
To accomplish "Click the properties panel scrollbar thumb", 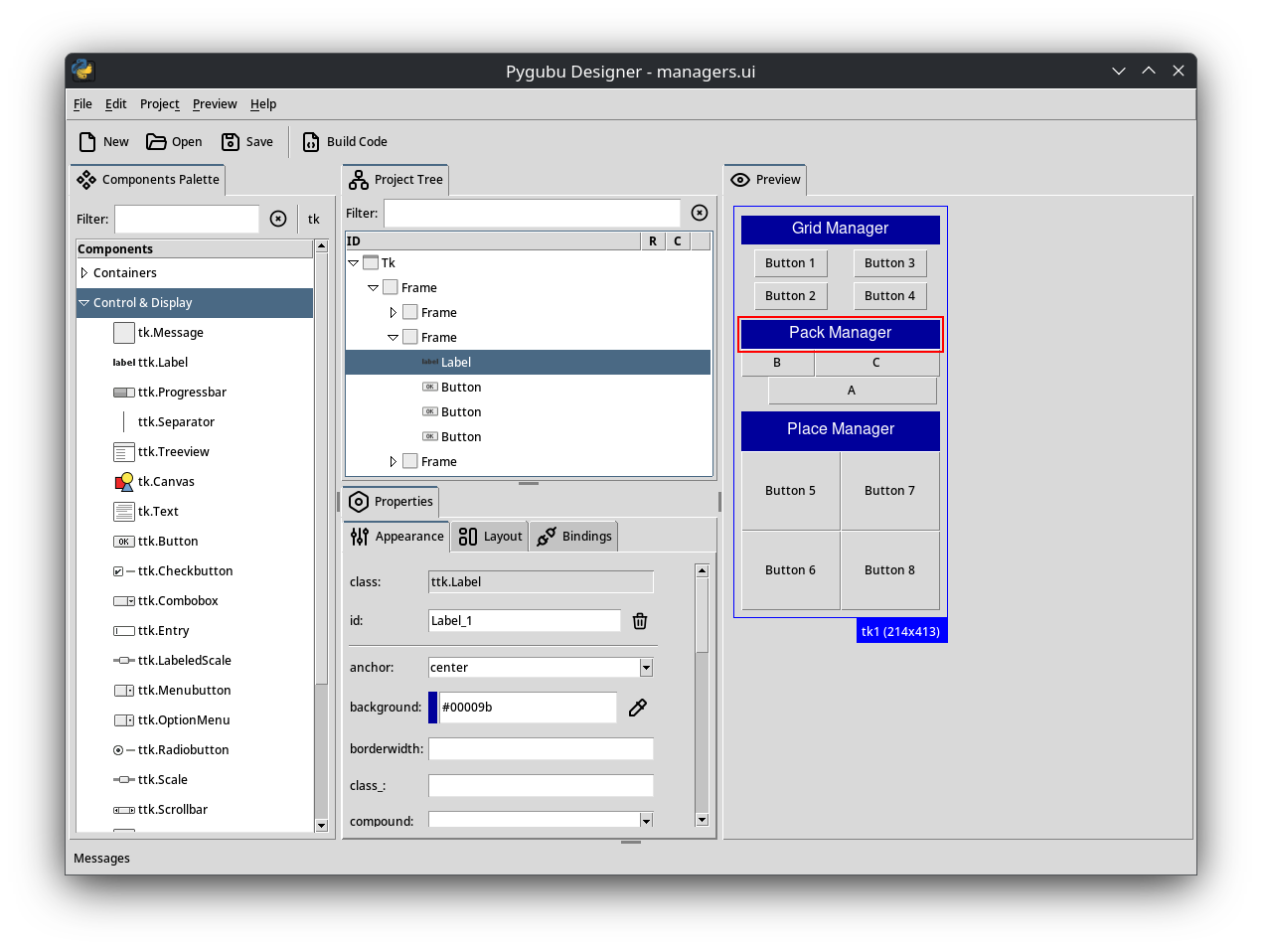I will [x=702, y=615].
